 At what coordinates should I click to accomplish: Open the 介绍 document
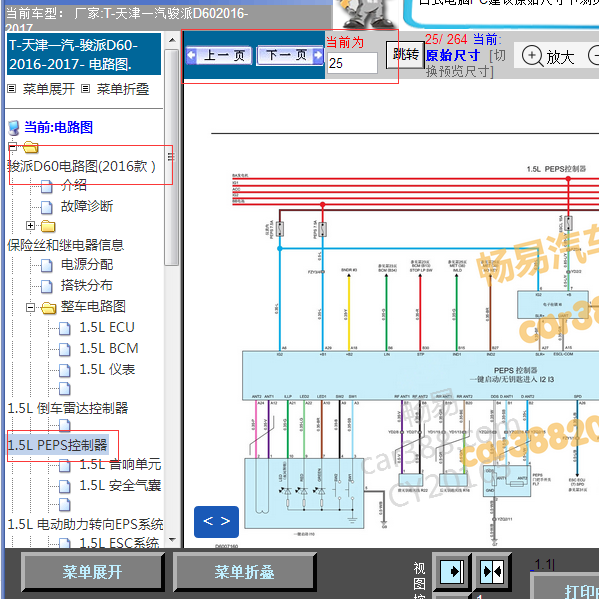tap(73, 185)
